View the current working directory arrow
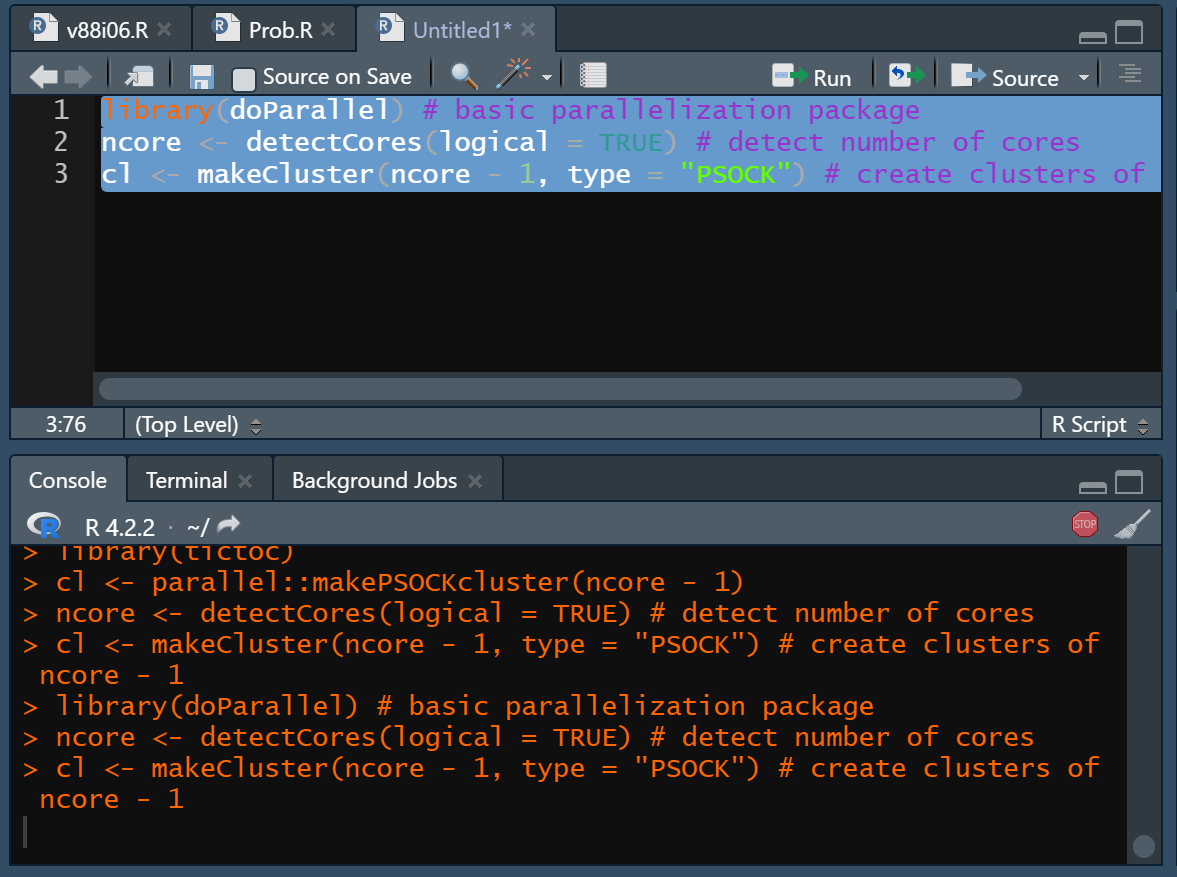Image resolution: width=1177 pixels, height=877 pixels. 228,524
